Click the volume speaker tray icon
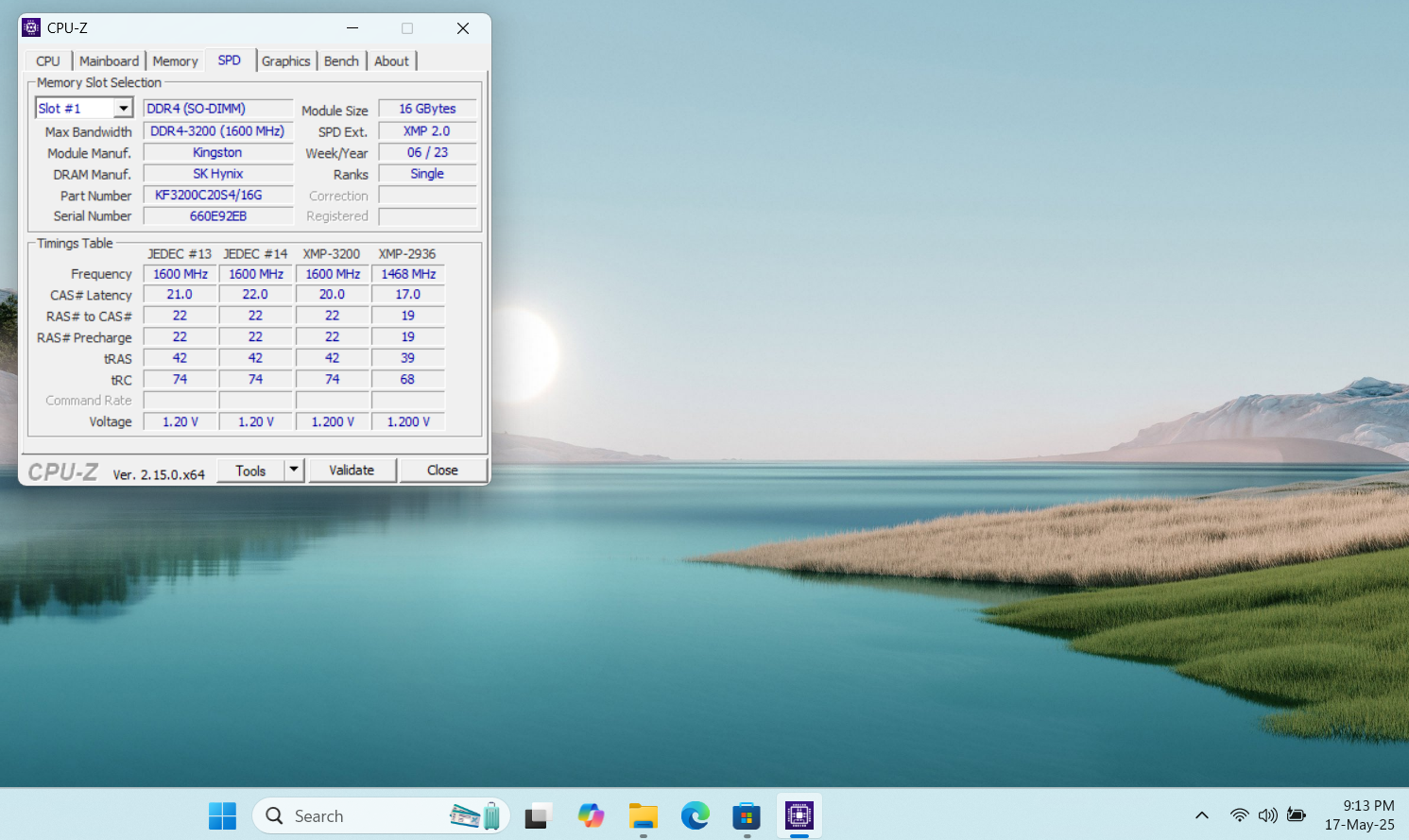The width and height of the screenshot is (1409, 840). 1267,815
